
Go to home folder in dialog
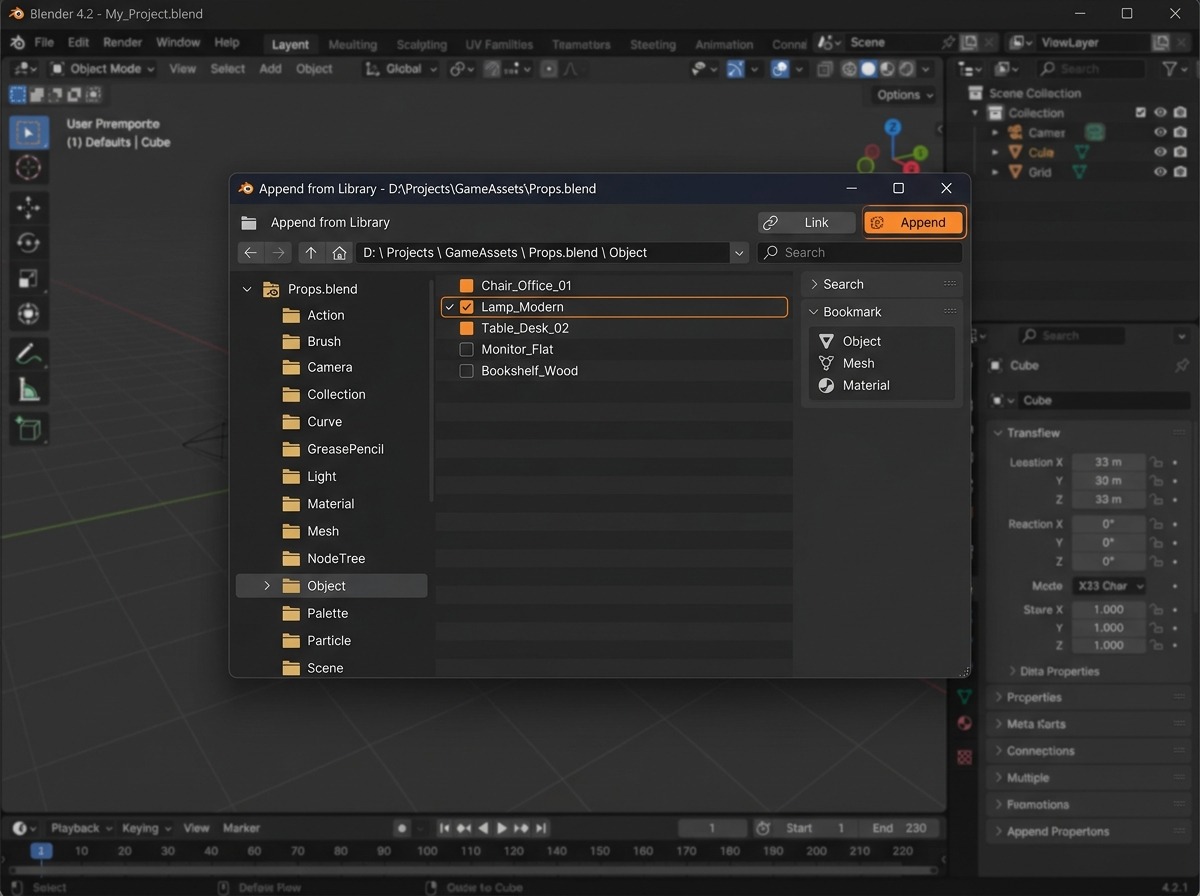[339, 253]
